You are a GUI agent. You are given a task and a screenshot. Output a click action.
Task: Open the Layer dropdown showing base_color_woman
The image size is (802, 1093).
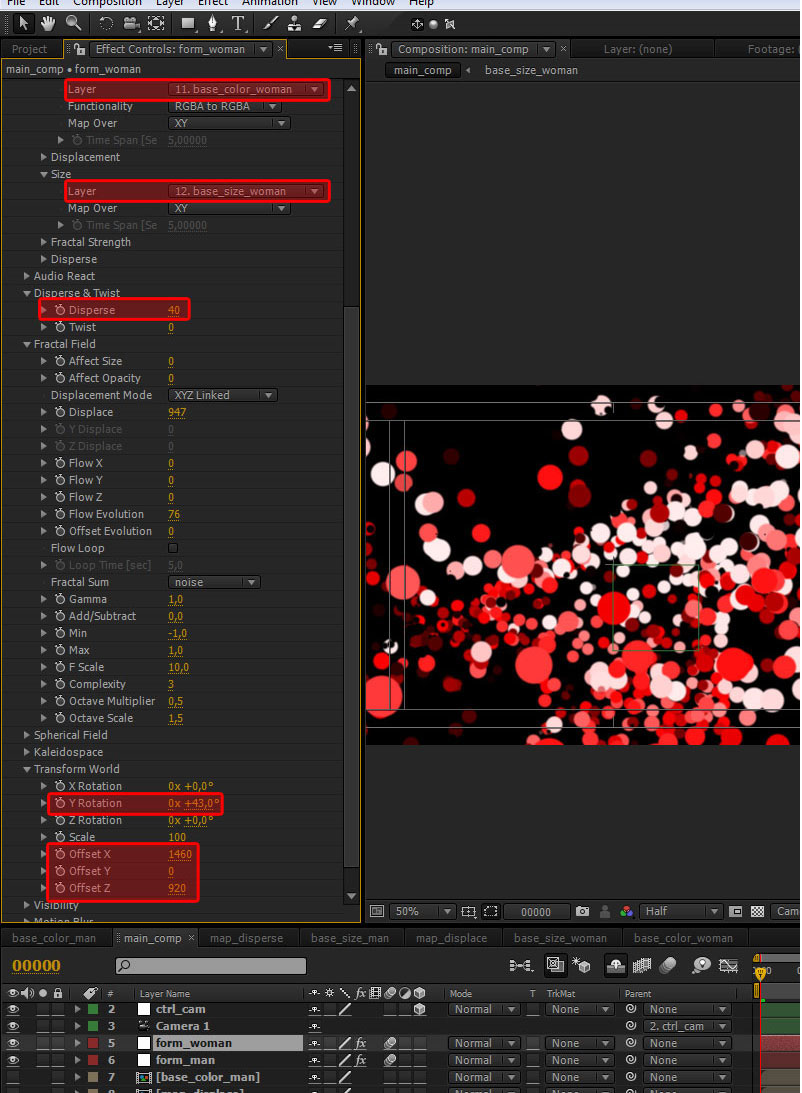246,89
